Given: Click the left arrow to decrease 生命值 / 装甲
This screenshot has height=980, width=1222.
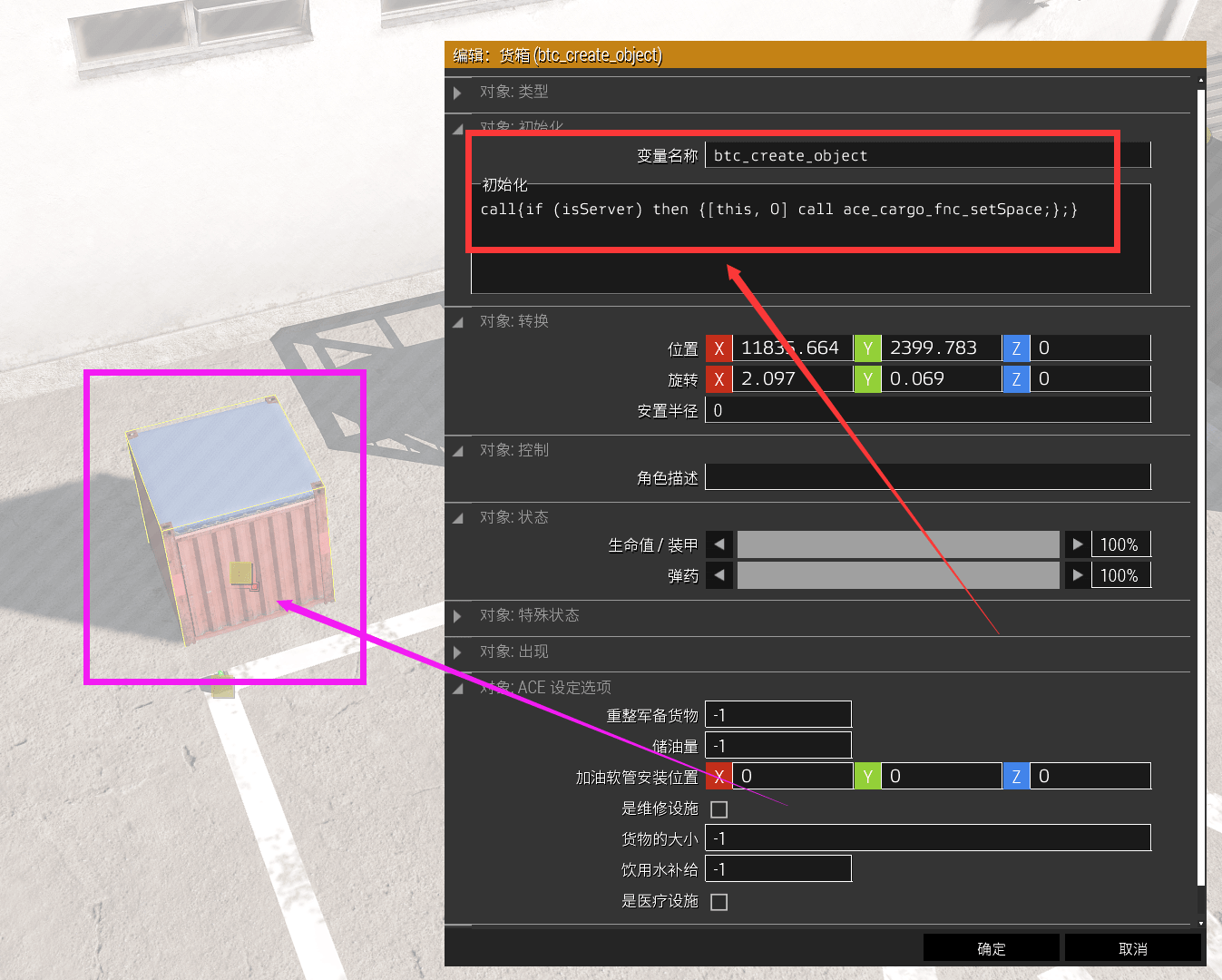Looking at the screenshot, I should [719, 544].
